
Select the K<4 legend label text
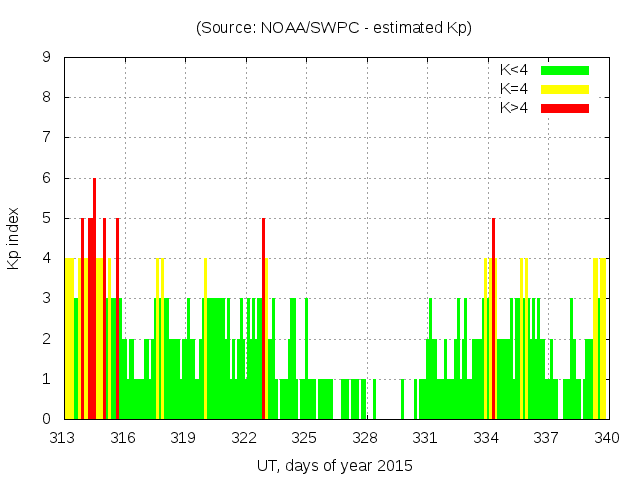(x=514, y=70)
